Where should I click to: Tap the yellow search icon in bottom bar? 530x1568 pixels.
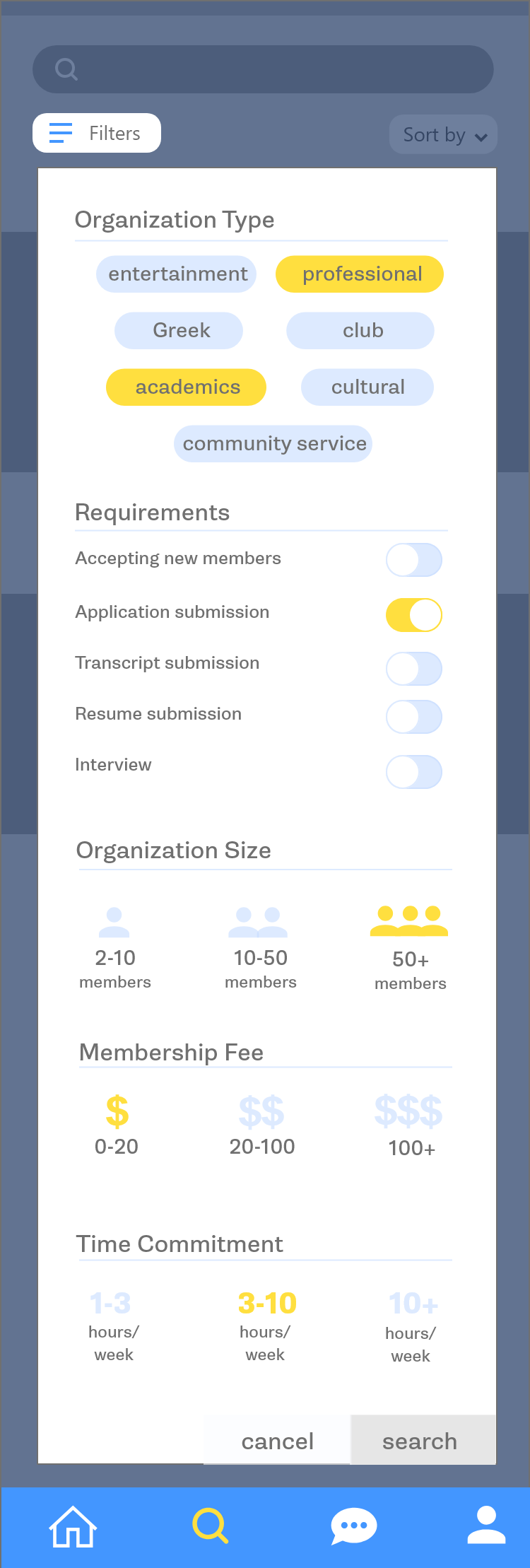click(211, 1526)
